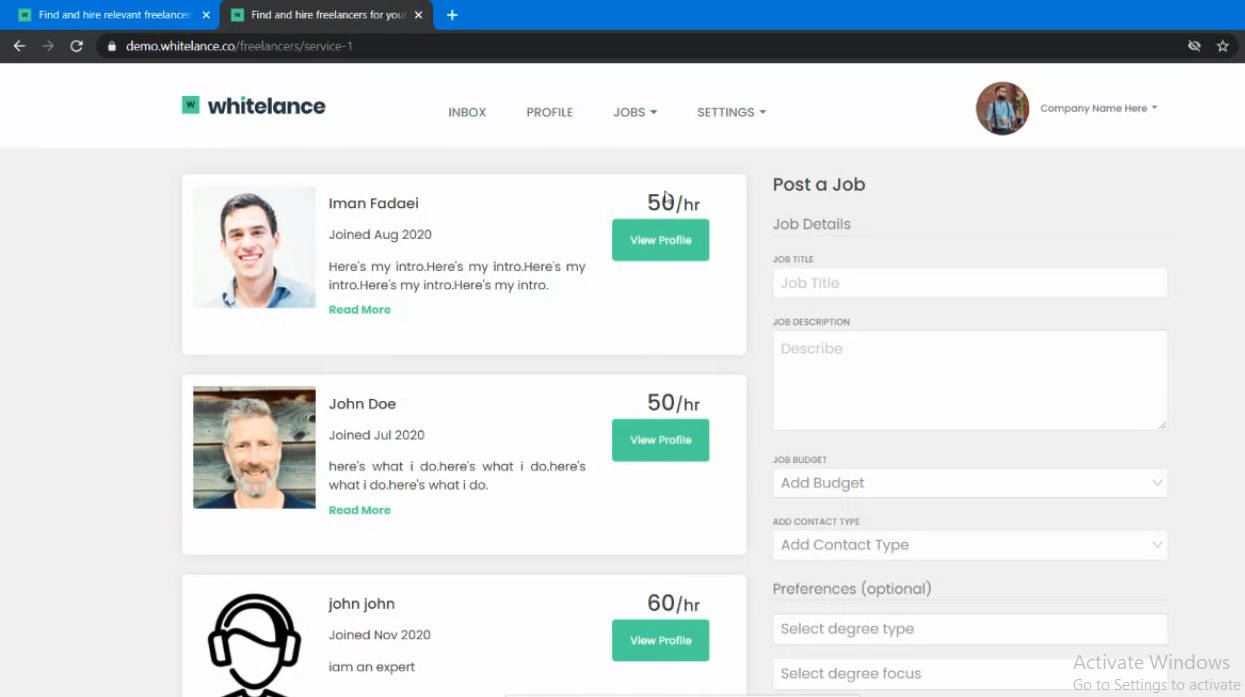Click the Select degree focus field
1245x697 pixels.
point(970,673)
